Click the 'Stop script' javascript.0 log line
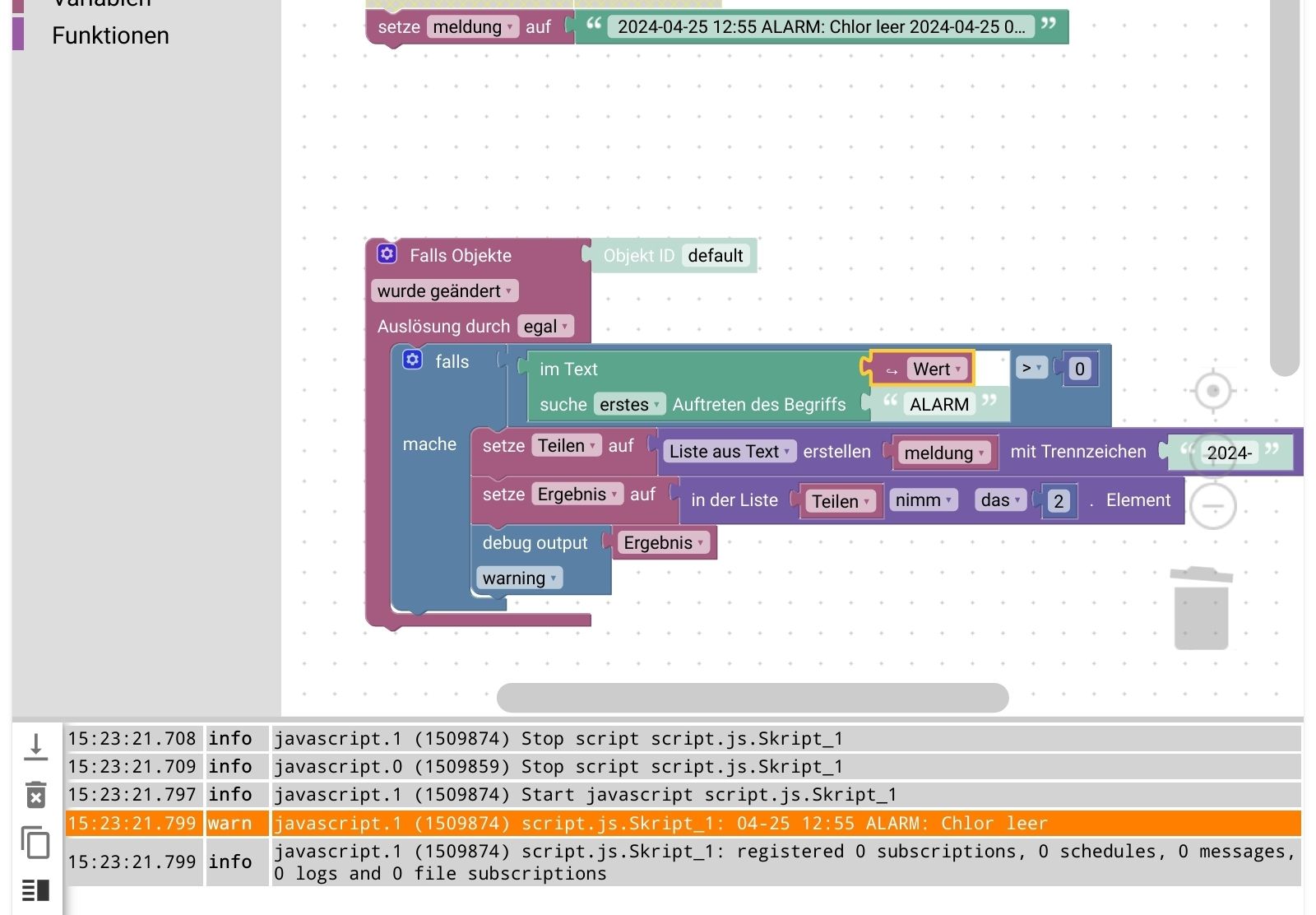Screen dimensions: 1316x915 [x=785, y=767]
